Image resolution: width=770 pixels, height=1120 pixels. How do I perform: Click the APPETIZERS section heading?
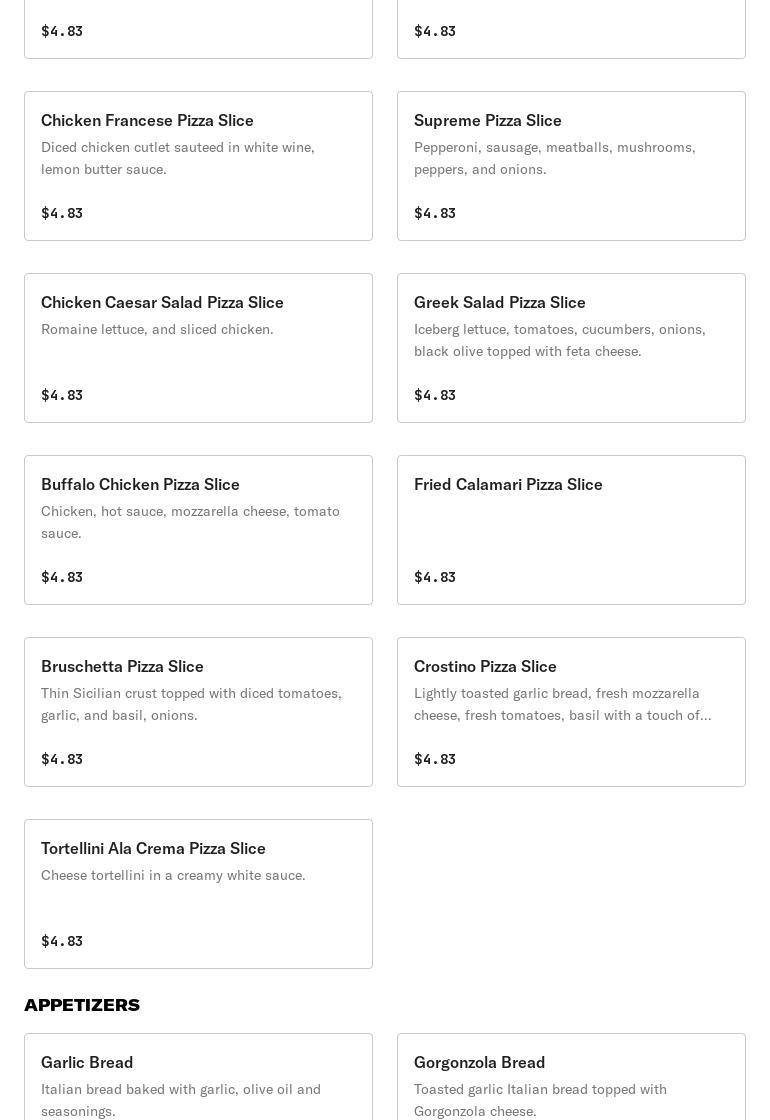click(82, 1005)
